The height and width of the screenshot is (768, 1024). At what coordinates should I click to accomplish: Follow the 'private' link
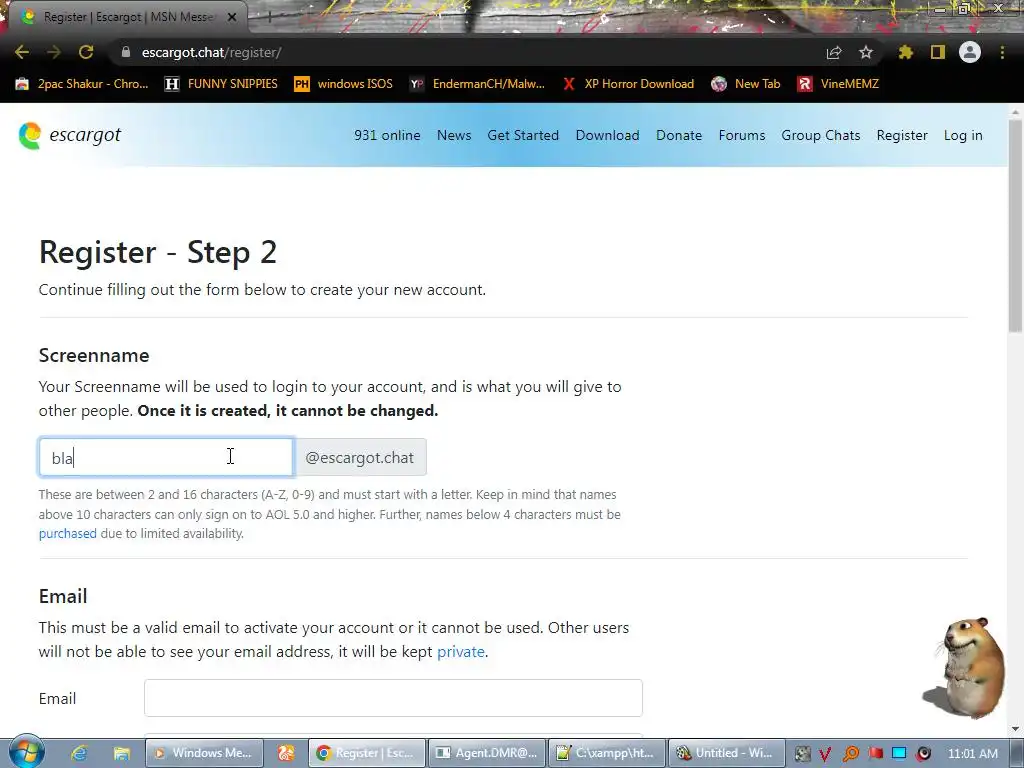click(460, 652)
